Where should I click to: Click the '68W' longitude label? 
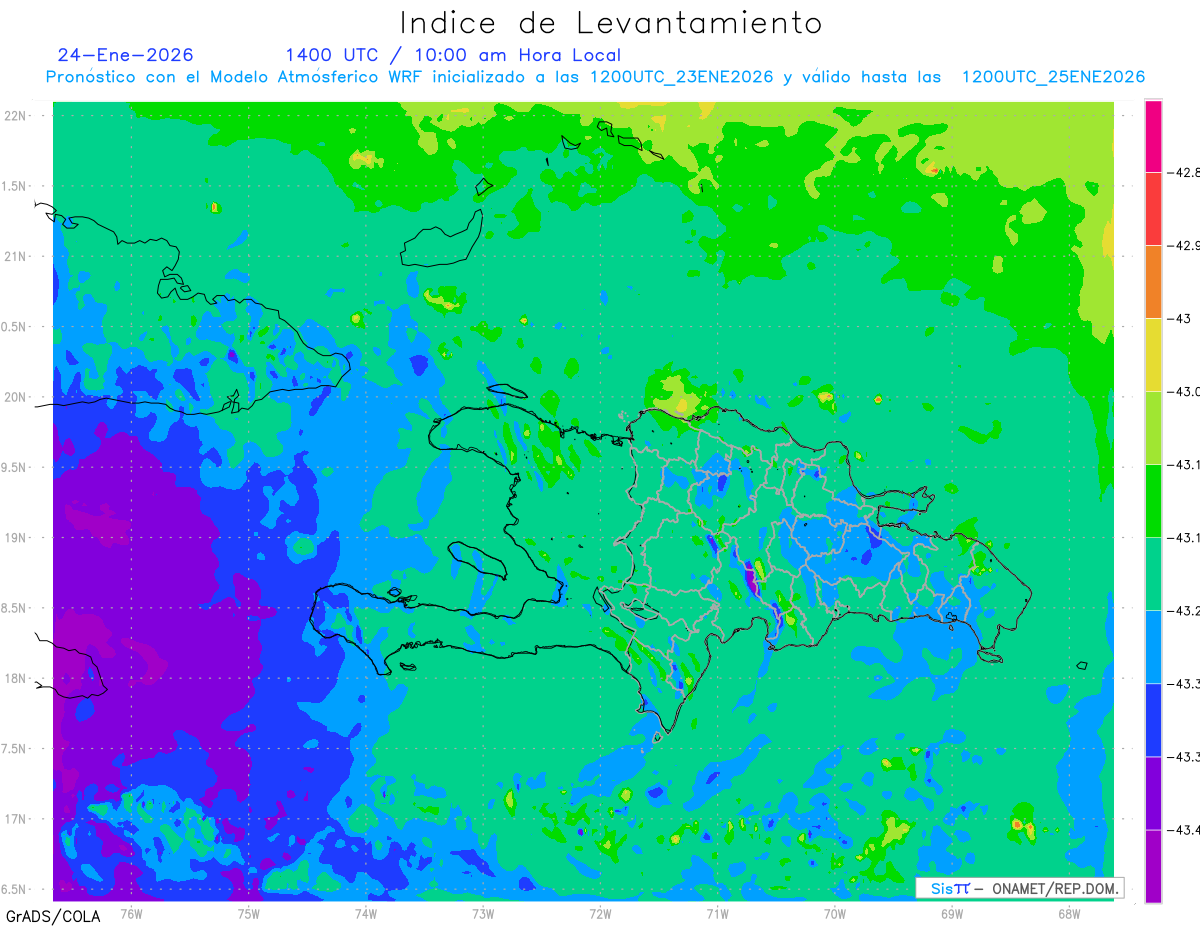coord(1068,913)
